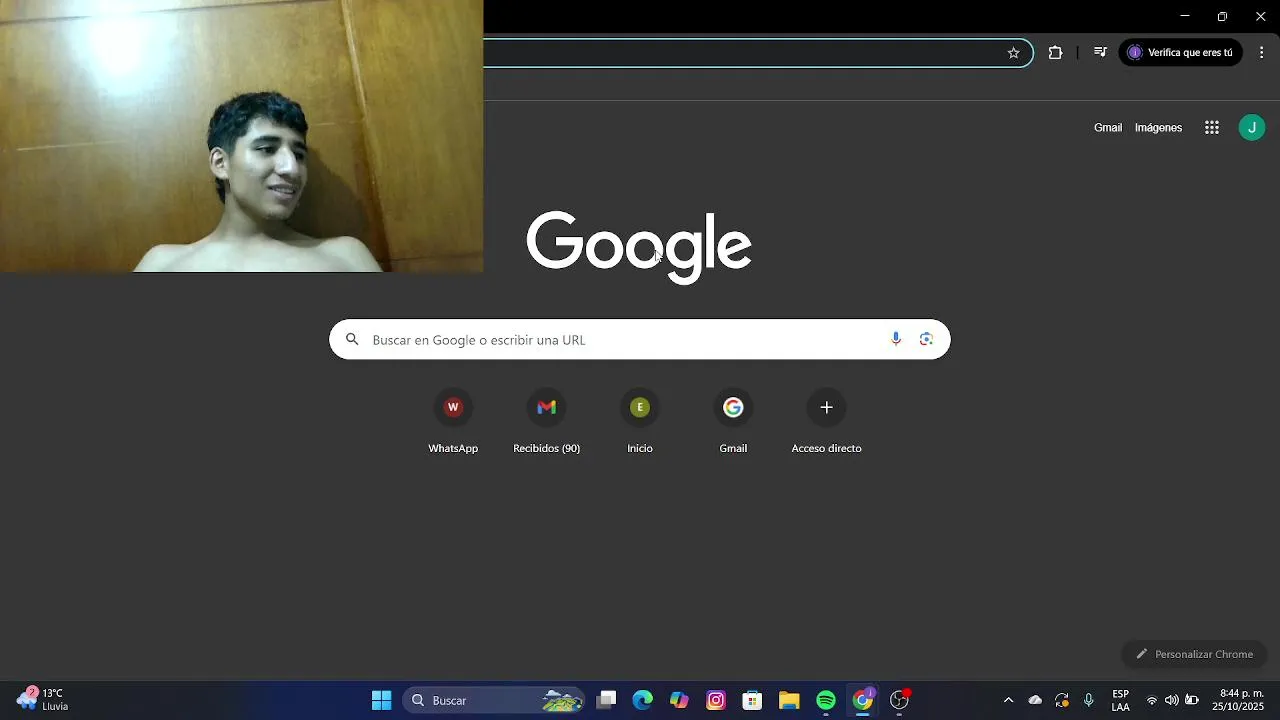Launch Microsoft Edge from the taskbar
Screen dimensions: 1280x720
pyautogui.click(x=642, y=700)
